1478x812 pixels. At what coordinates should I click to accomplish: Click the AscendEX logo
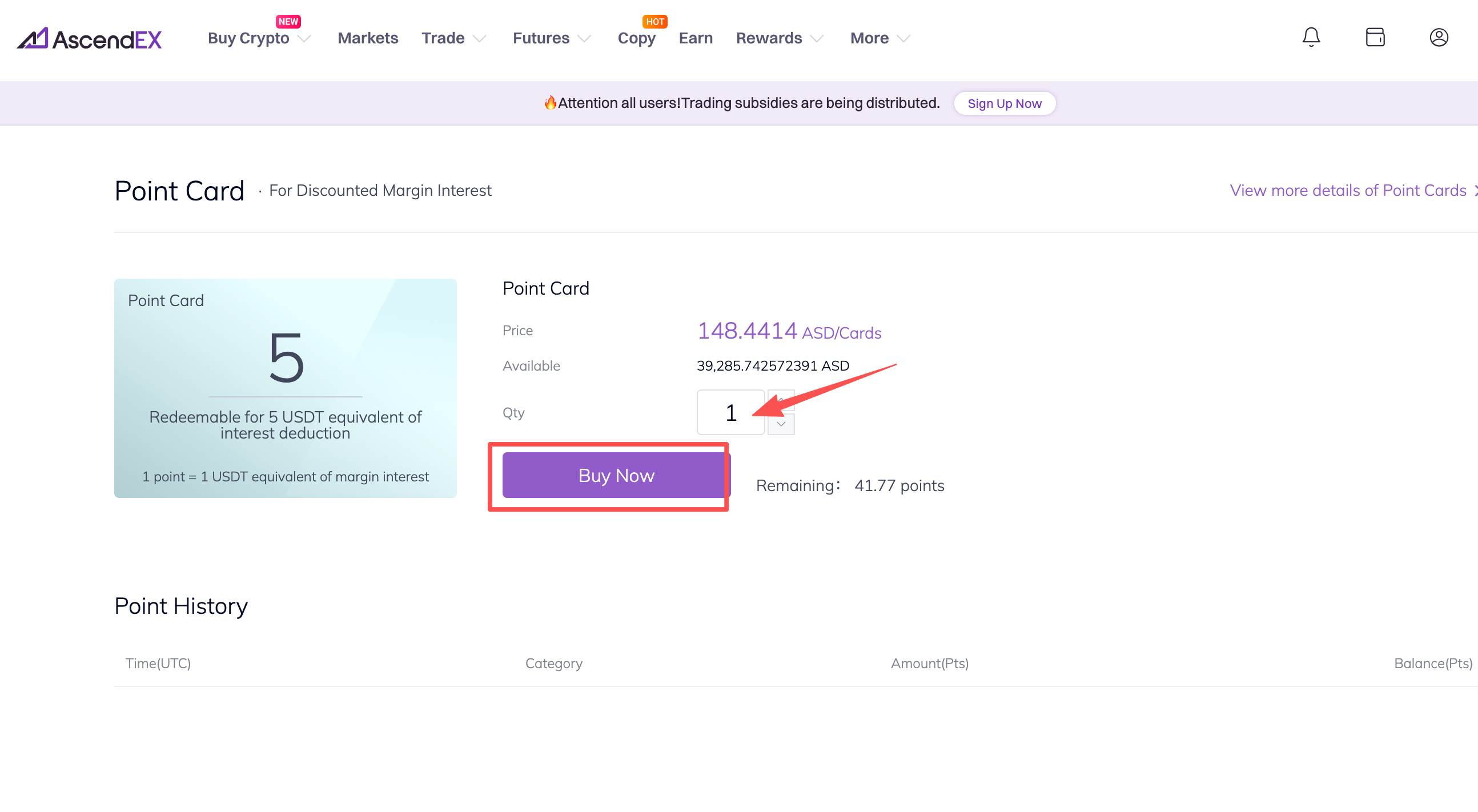point(90,38)
